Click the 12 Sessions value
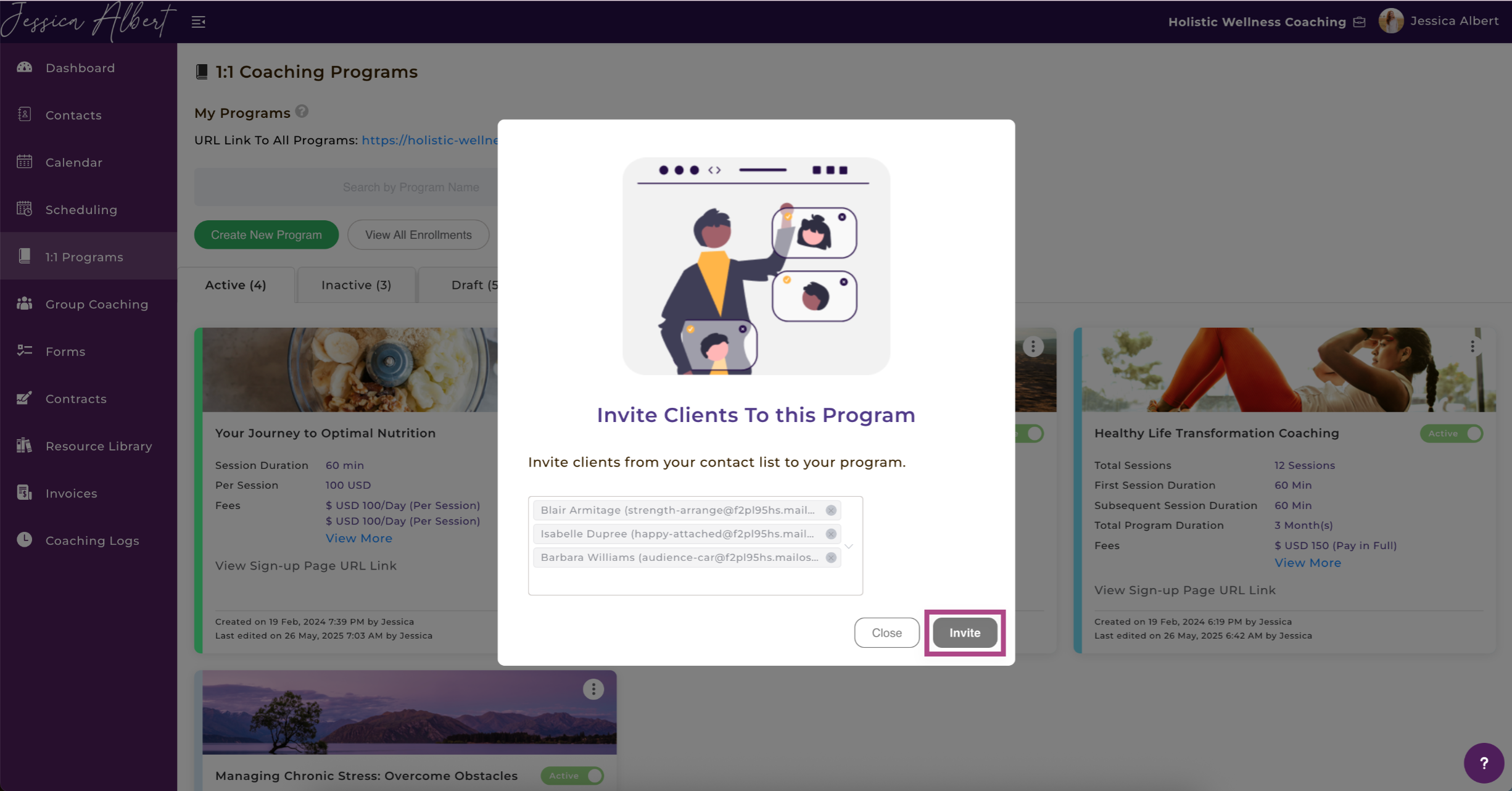Viewport: 1512px width, 791px height. point(1305,465)
